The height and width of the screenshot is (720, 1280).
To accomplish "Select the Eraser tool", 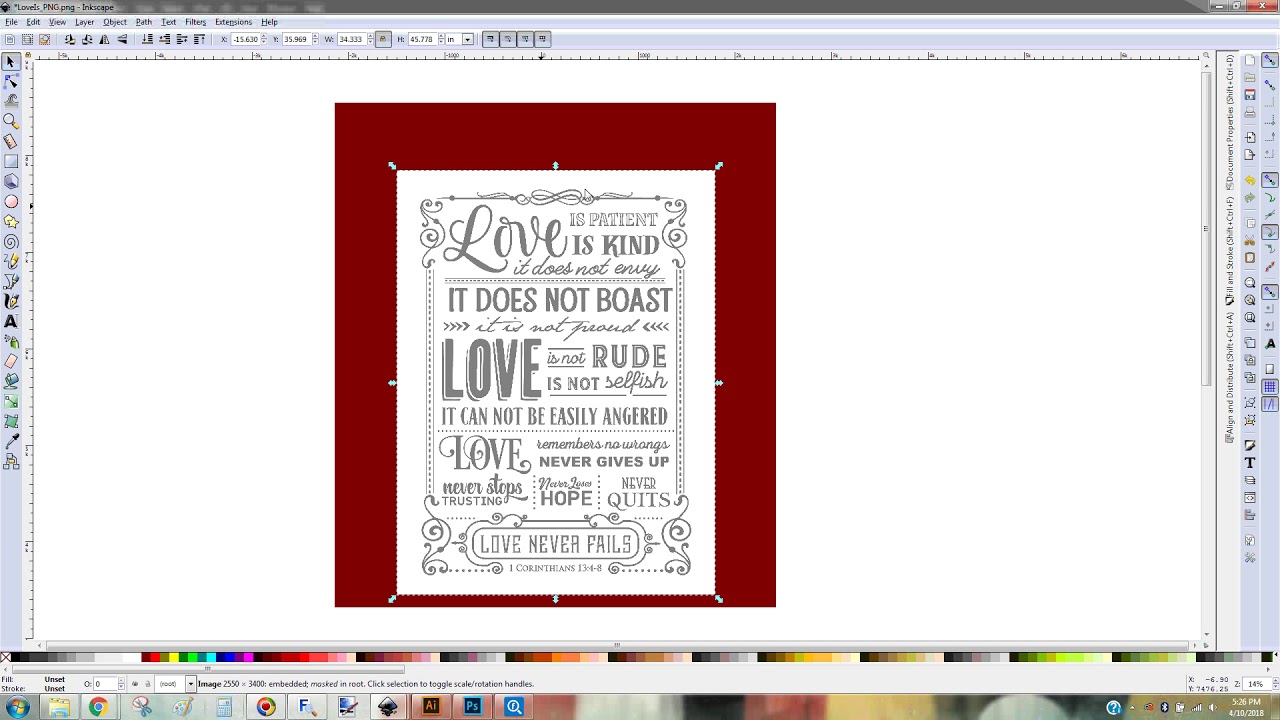I will pos(11,361).
